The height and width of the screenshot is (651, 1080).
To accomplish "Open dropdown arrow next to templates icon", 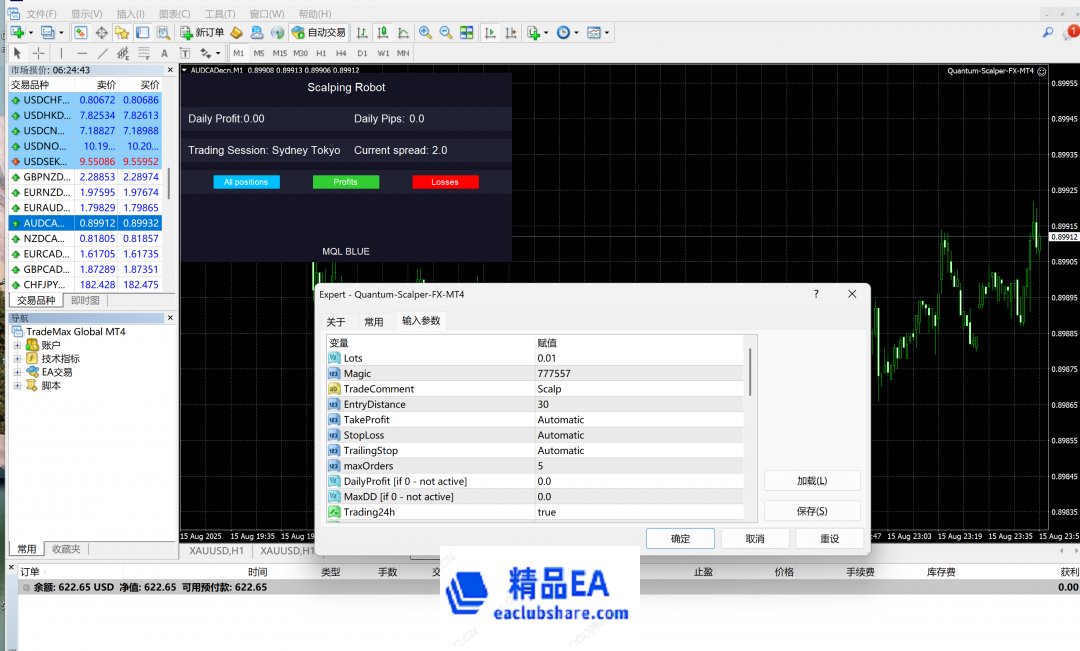I will [607, 32].
